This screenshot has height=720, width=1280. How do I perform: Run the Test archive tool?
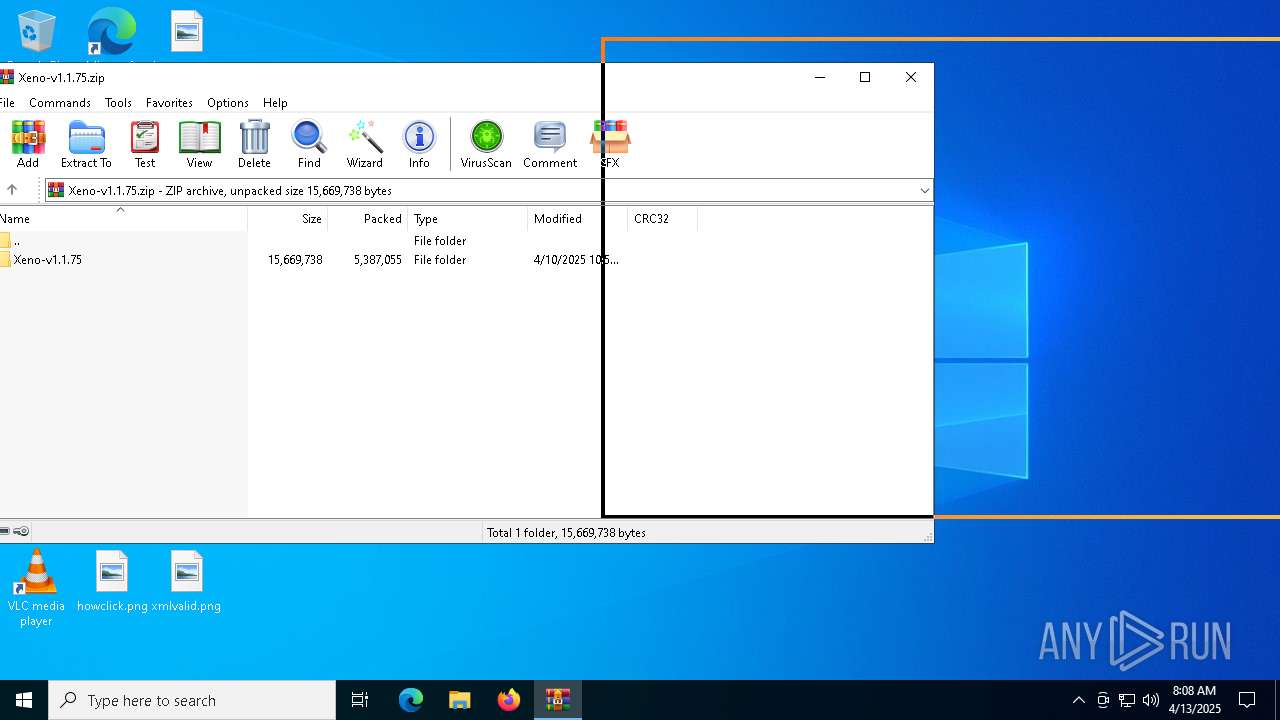(145, 144)
